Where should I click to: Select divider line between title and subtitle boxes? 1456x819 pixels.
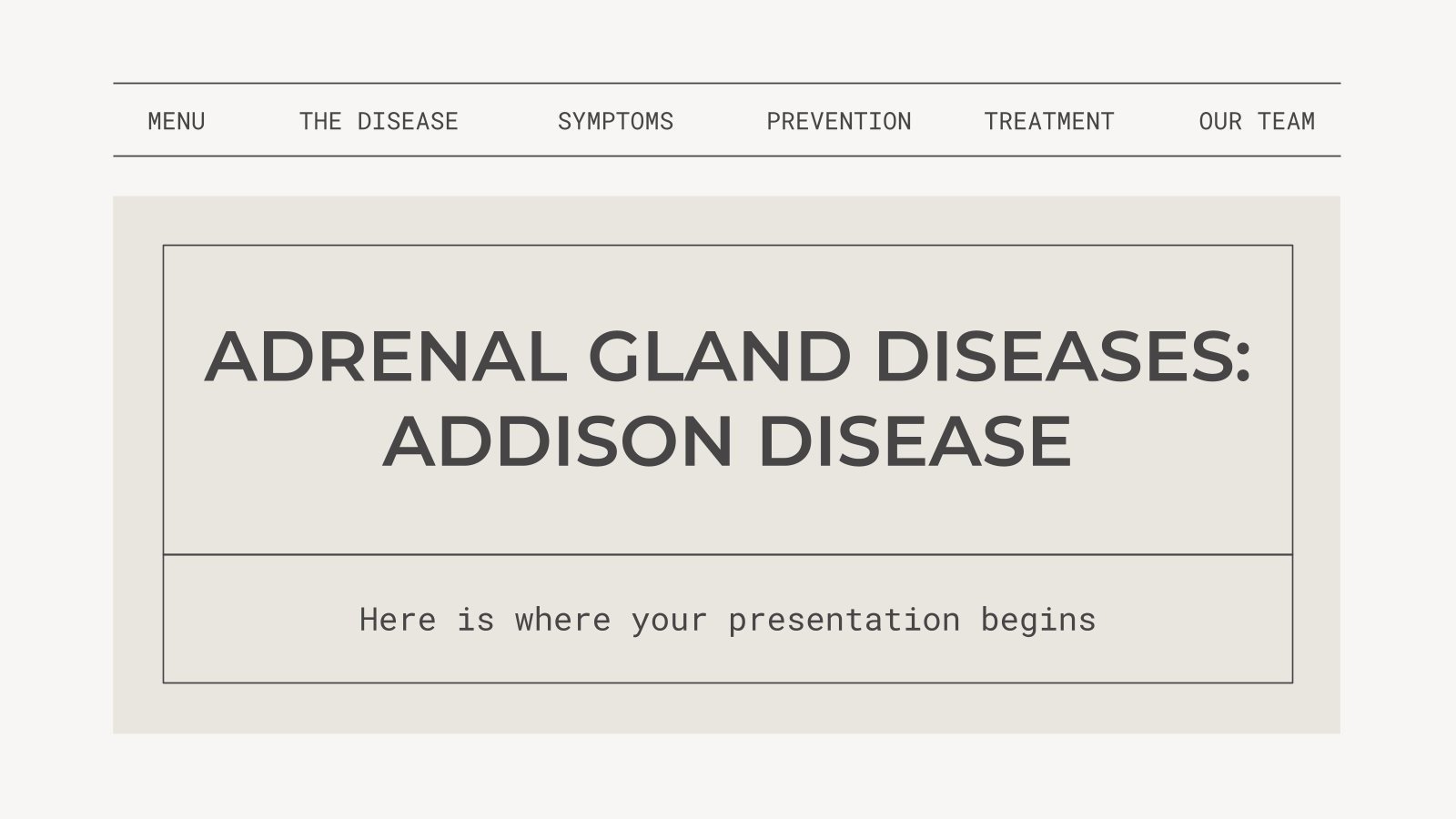(x=728, y=554)
